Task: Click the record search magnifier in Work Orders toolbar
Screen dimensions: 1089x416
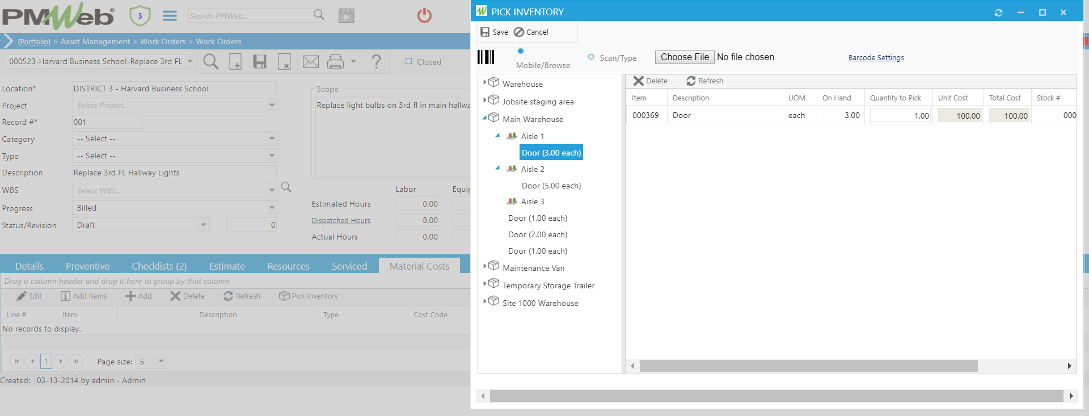Action: (x=211, y=61)
